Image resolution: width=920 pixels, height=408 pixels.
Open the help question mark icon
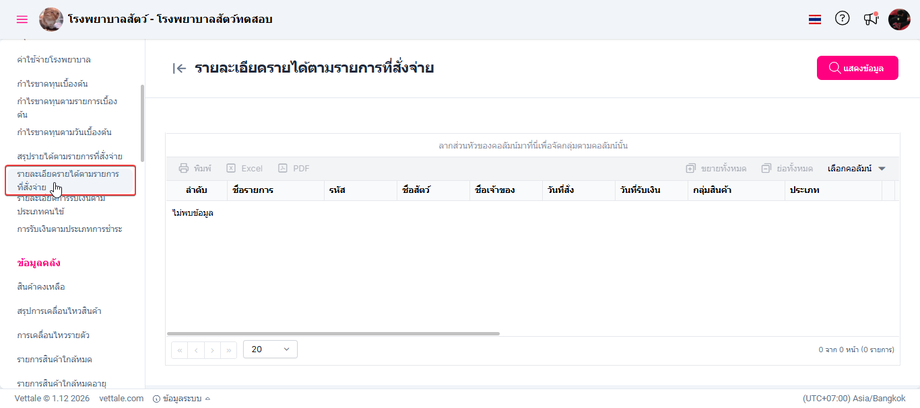[x=842, y=19]
